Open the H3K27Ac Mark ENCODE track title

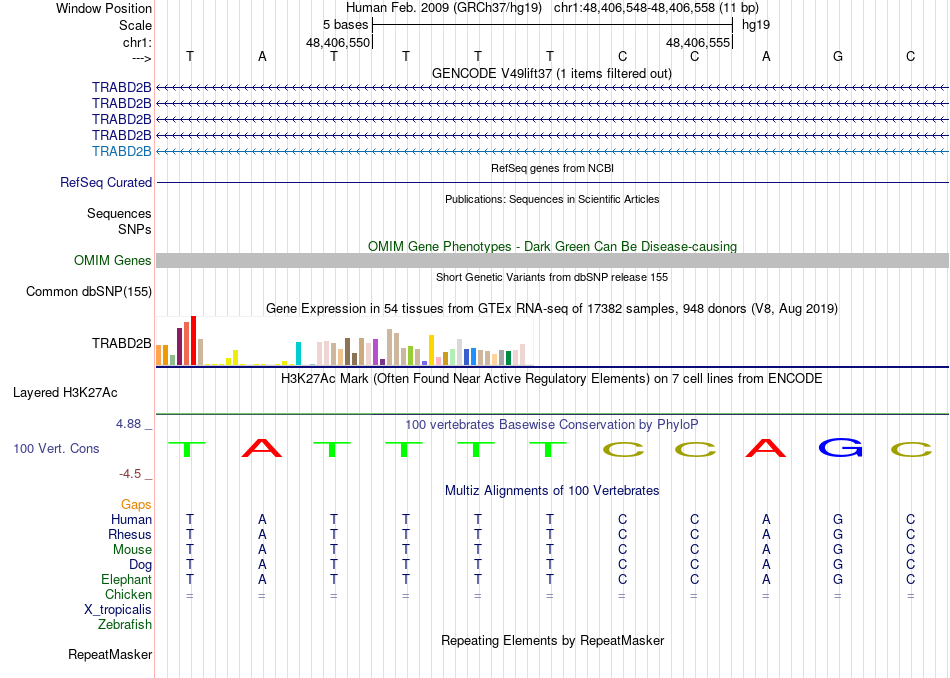pos(551,379)
